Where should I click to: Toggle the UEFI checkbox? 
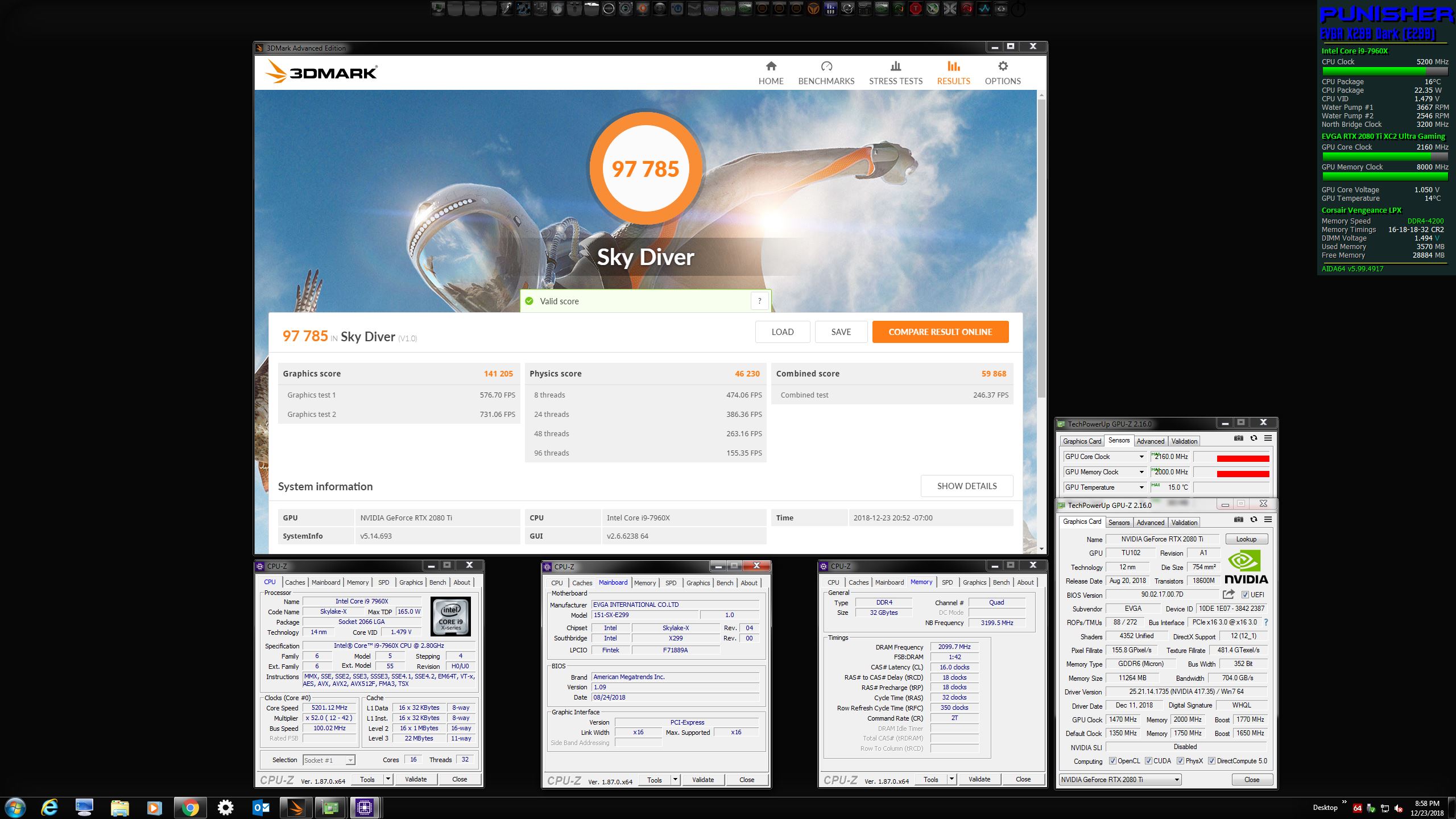click(1245, 595)
